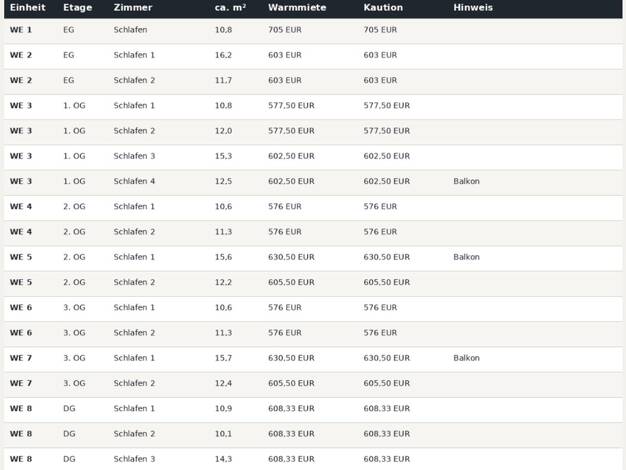Click the 'Etage' column header

click(77, 8)
